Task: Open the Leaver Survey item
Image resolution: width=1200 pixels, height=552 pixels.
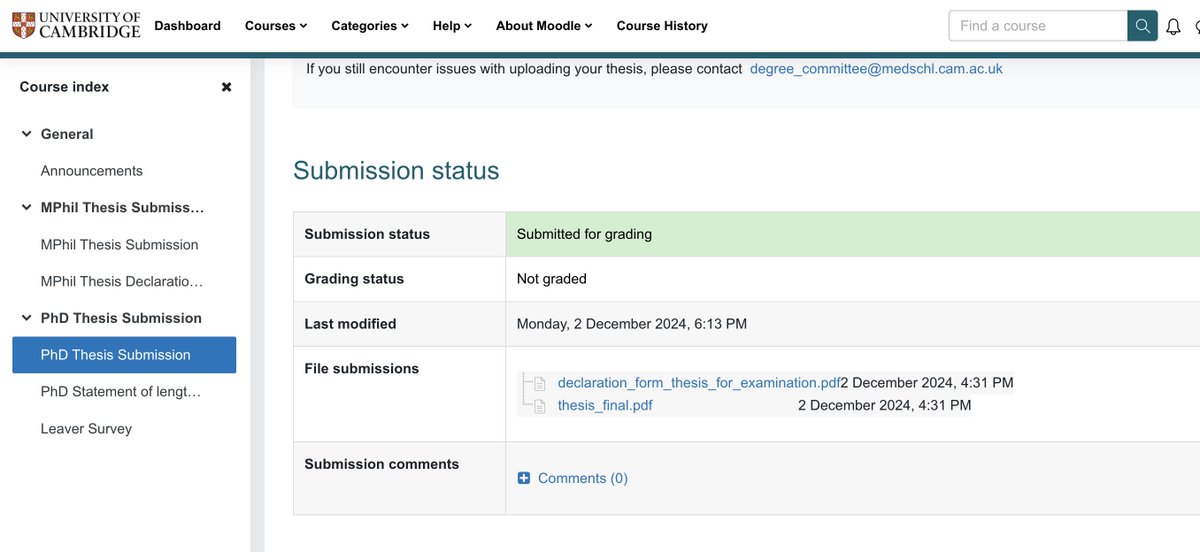Action: (x=86, y=429)
